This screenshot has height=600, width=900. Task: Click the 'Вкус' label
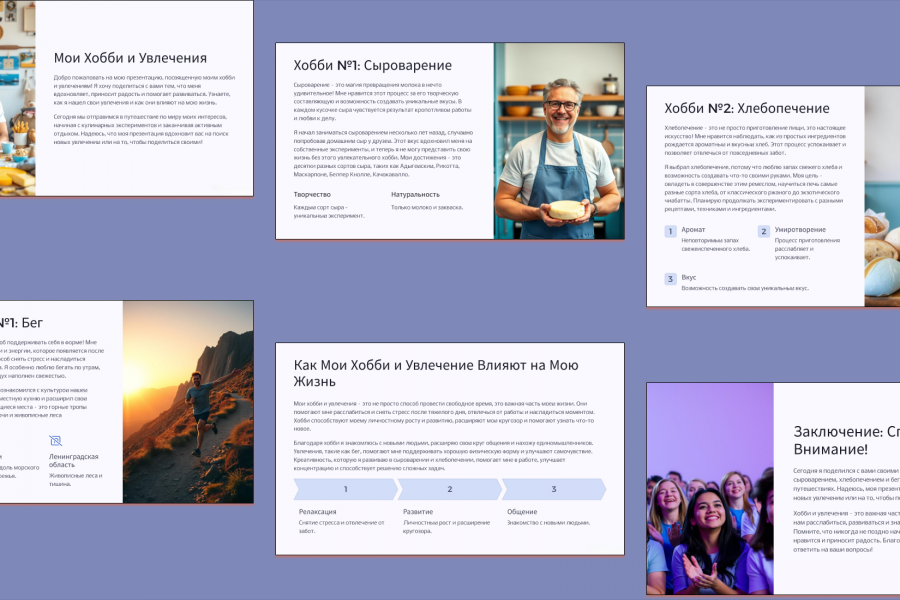(688, 277)
